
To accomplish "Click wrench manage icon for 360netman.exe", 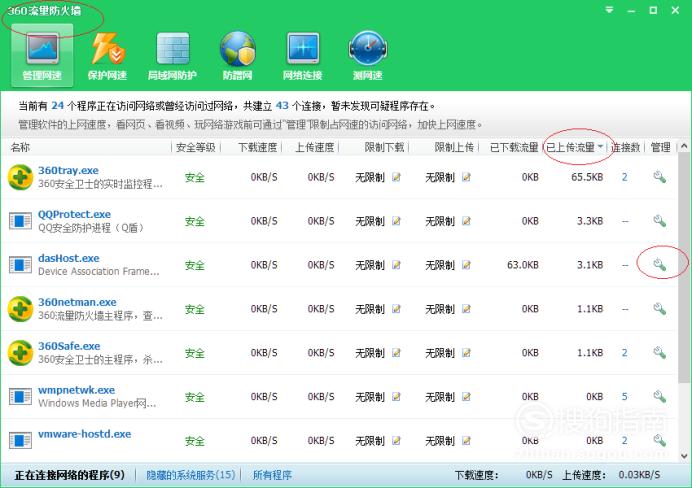I will click(x=659, y=308).
